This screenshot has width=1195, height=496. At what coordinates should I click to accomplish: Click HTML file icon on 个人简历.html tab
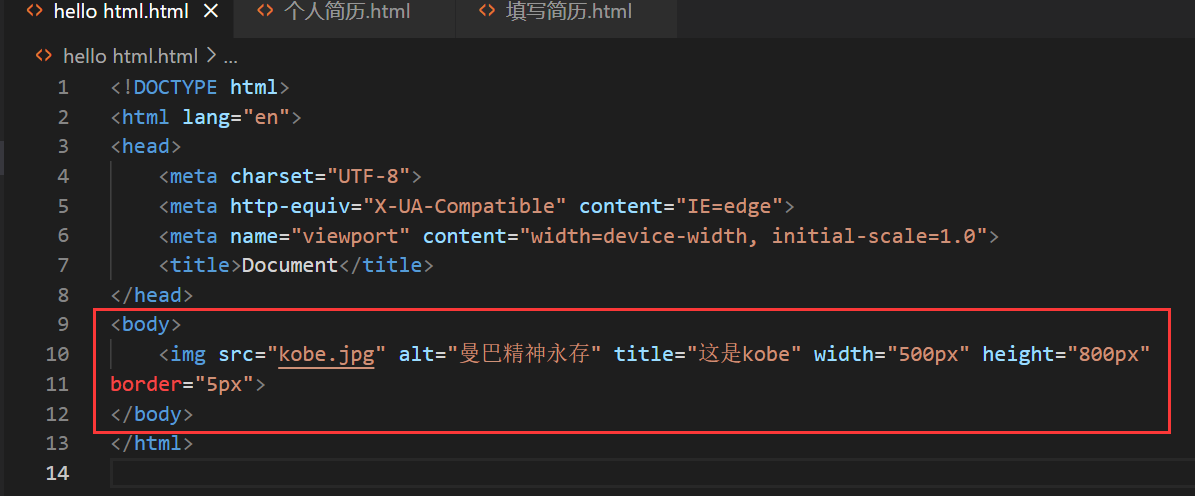(265, 12)
